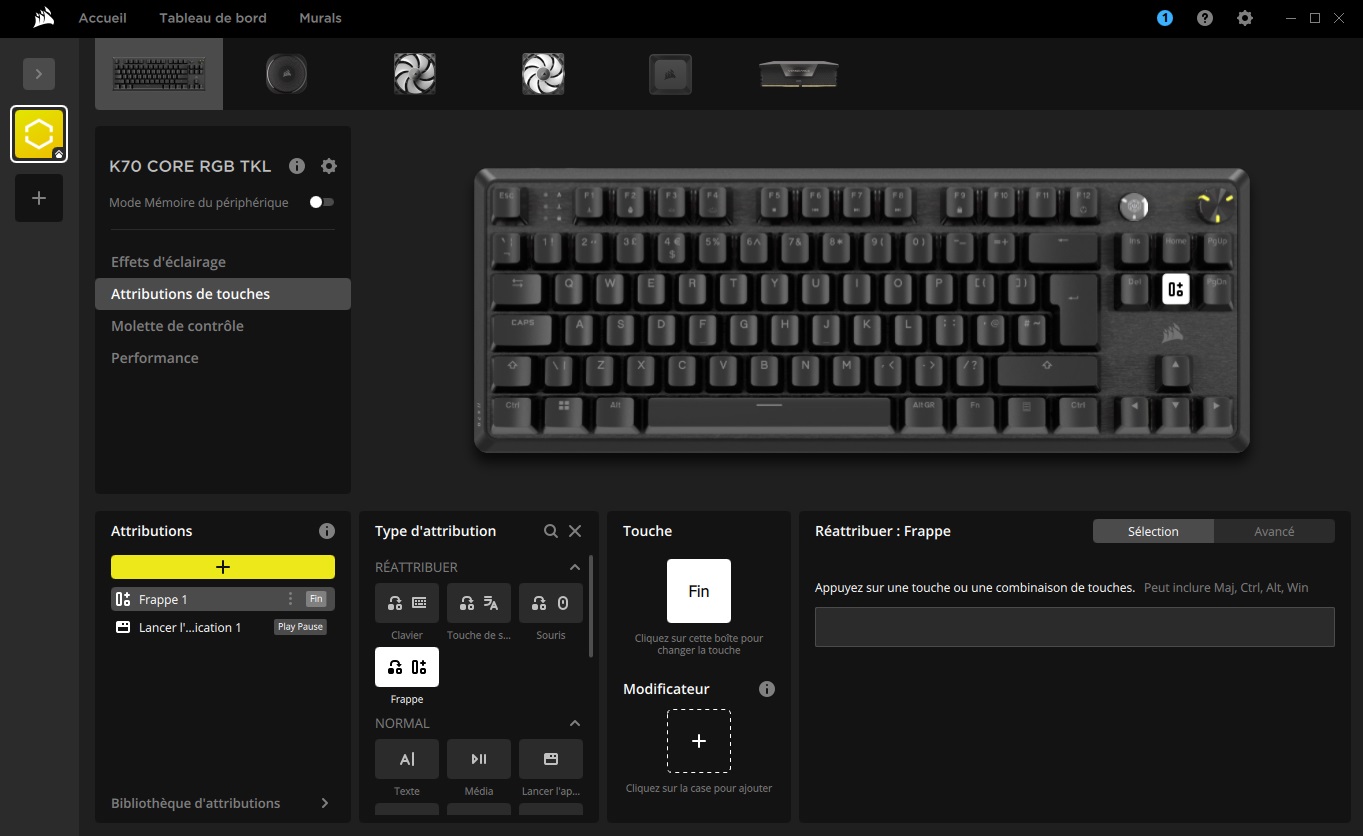Image resolution: width=1363 pixels, height=836 pixels.
Task: Show K70 CORE device info icon
Action: pyautogui.click(x=296, y=166)
